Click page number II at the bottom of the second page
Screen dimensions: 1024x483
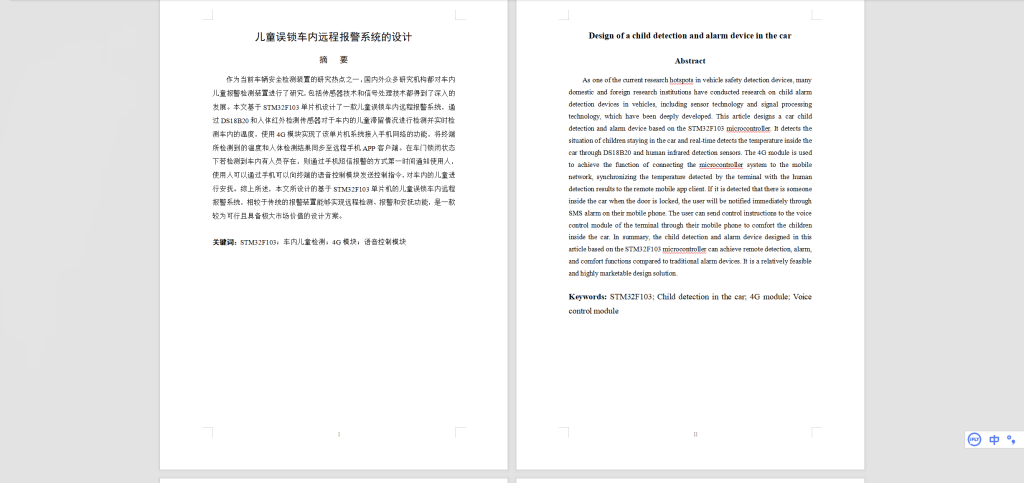[696, 434]
